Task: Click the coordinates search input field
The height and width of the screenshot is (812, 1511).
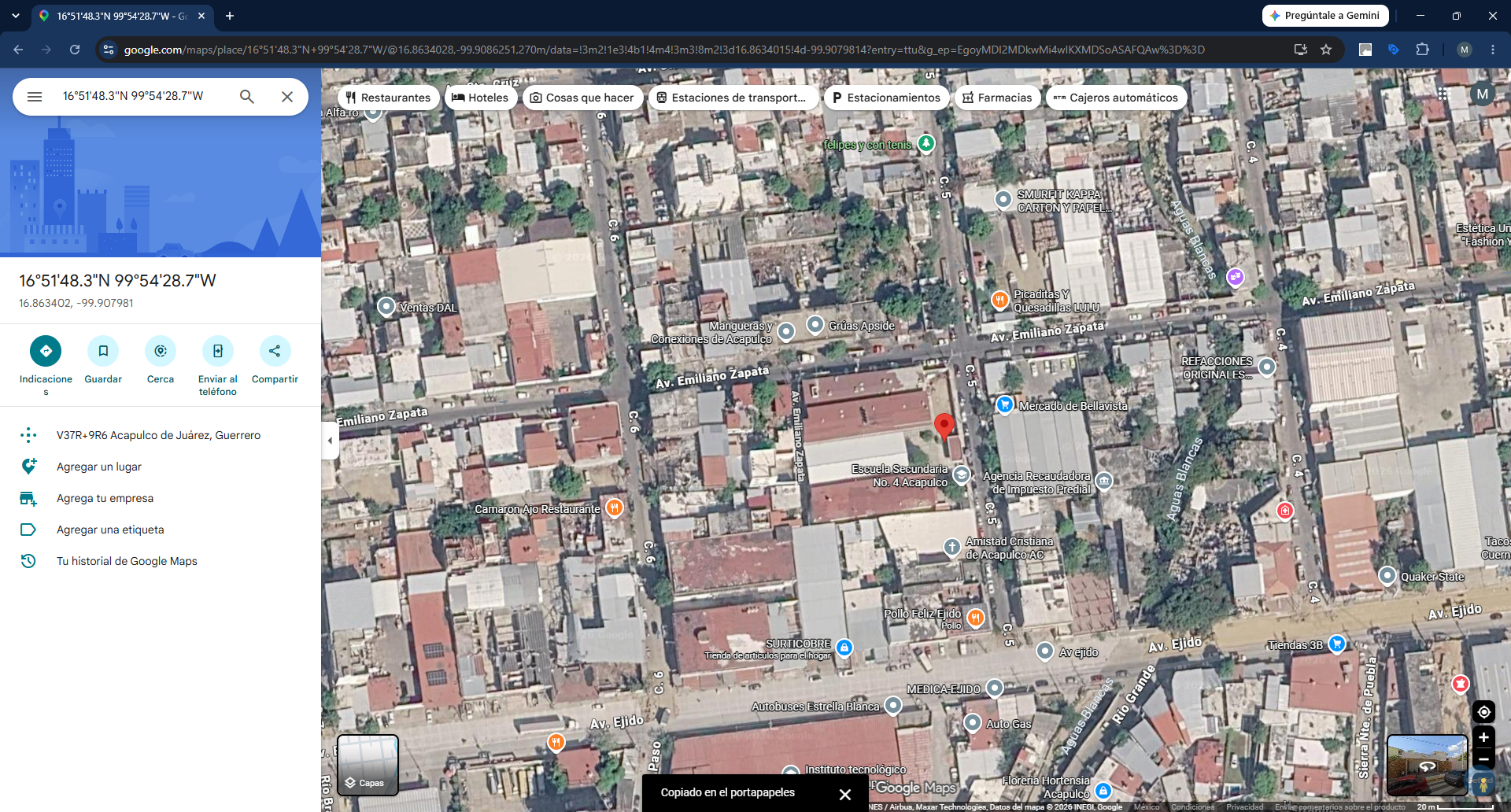Action: point(146,96)
